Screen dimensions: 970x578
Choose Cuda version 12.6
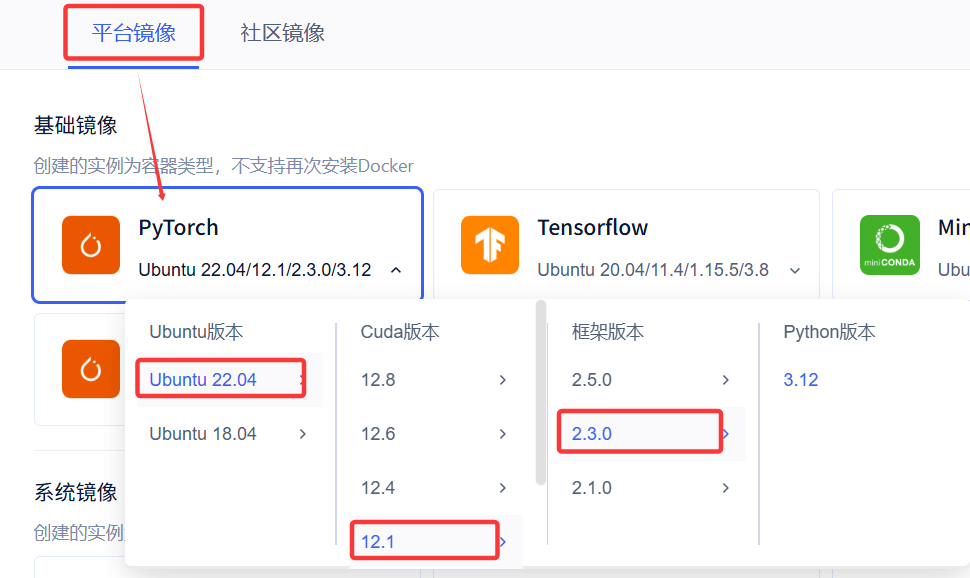pyautogui.click(x=435, y=434)
